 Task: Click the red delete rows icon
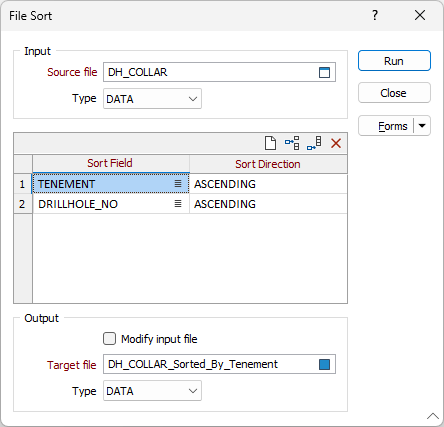pos(336,143)
